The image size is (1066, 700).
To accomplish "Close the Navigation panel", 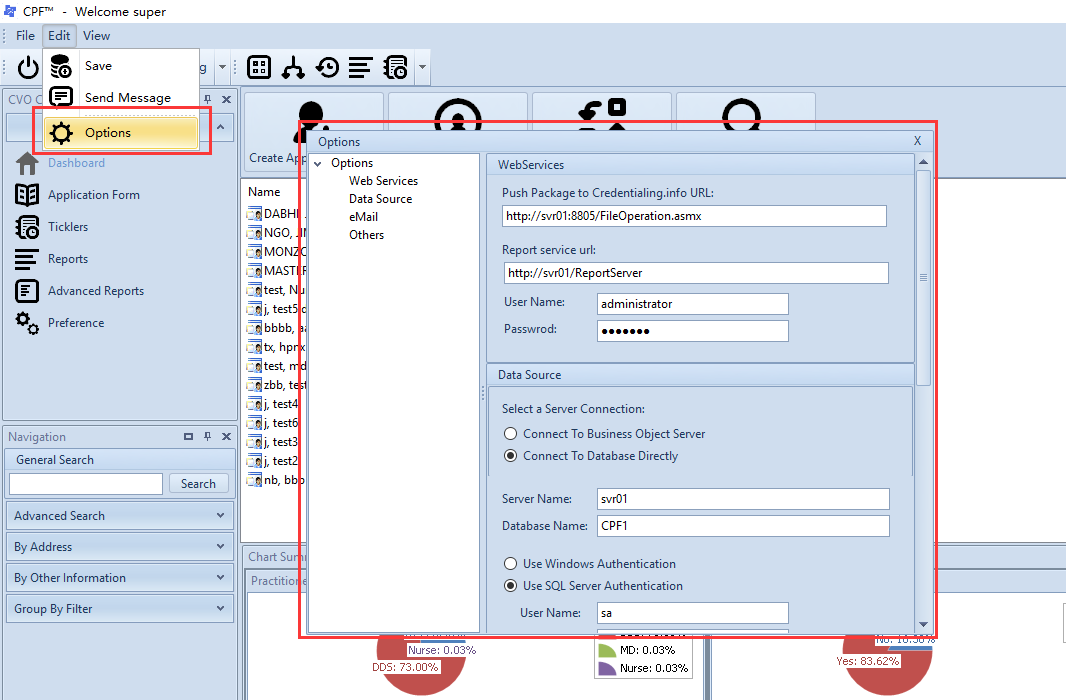I will click(226, 436).
